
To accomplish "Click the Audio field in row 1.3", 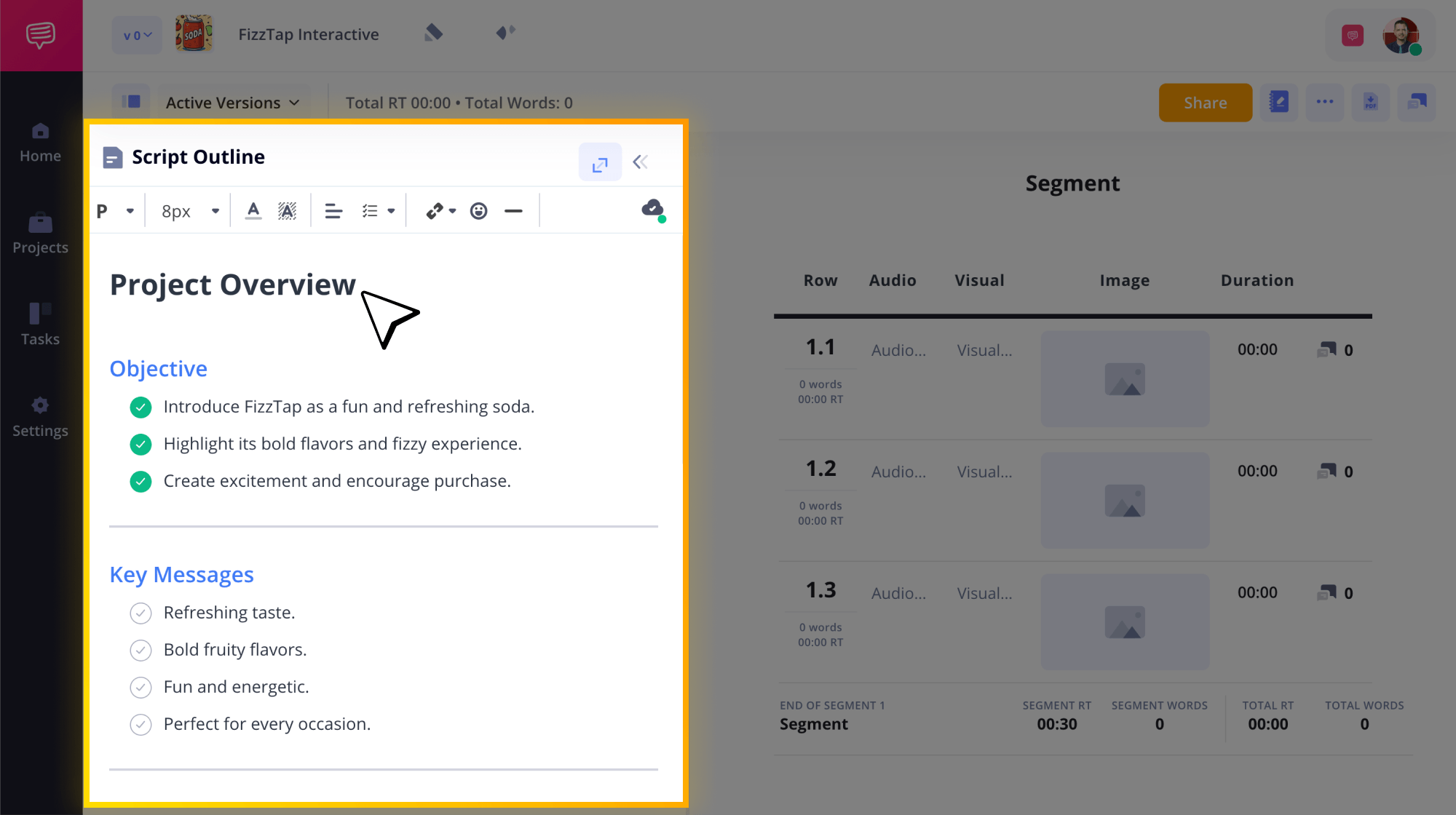I will tap(899, 593).
